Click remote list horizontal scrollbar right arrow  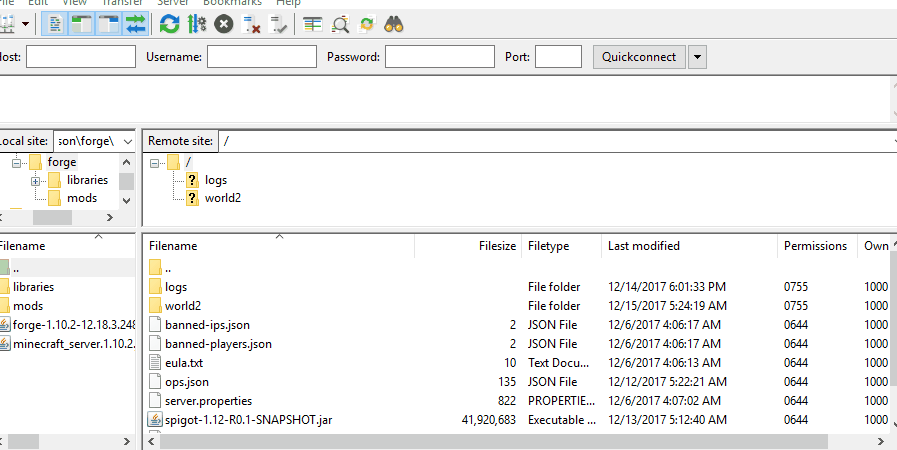coord(880,441)
